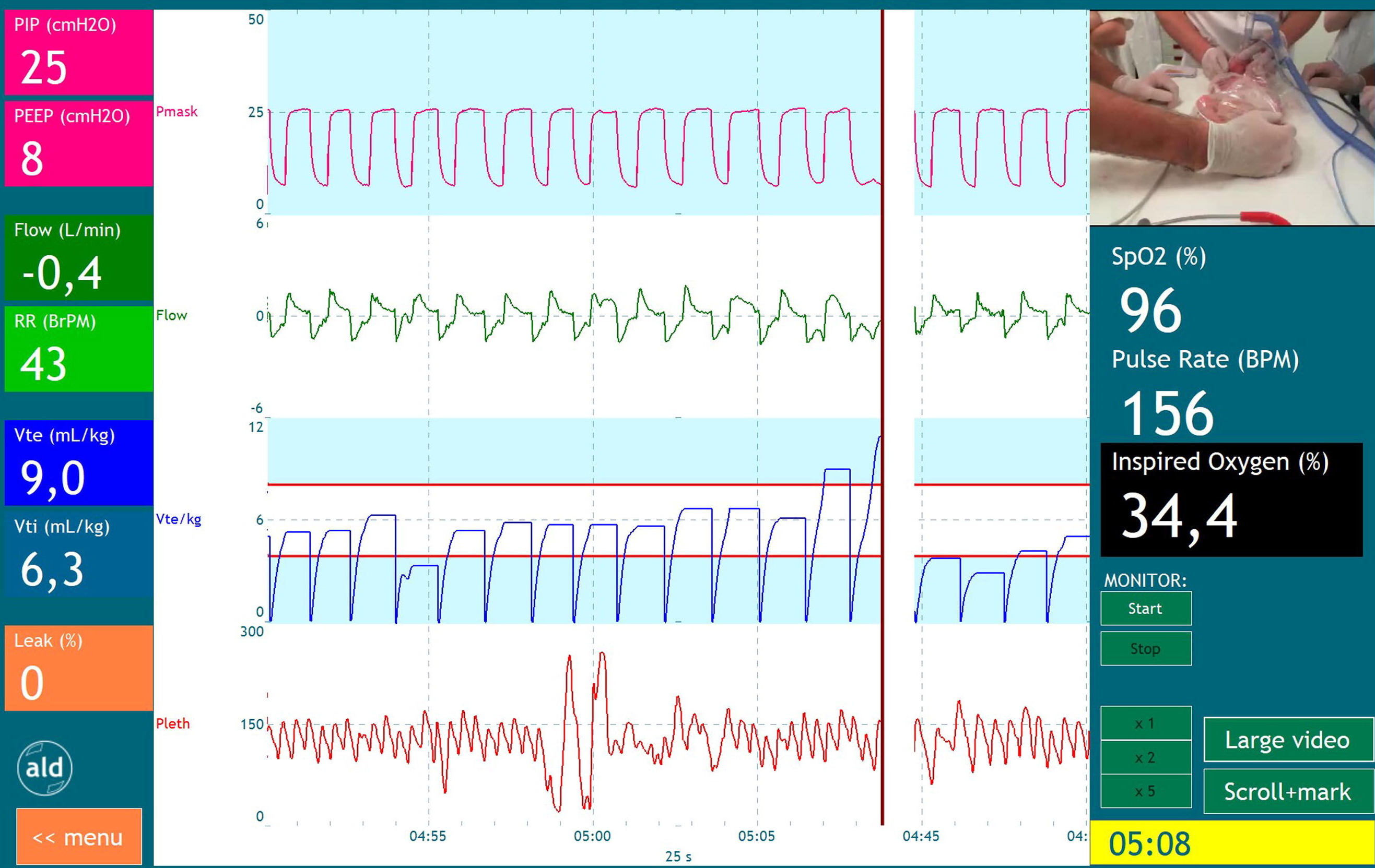1375x868 pixels.
Task: Activate Scroll+mark mode
Action: coord(1288,791)
